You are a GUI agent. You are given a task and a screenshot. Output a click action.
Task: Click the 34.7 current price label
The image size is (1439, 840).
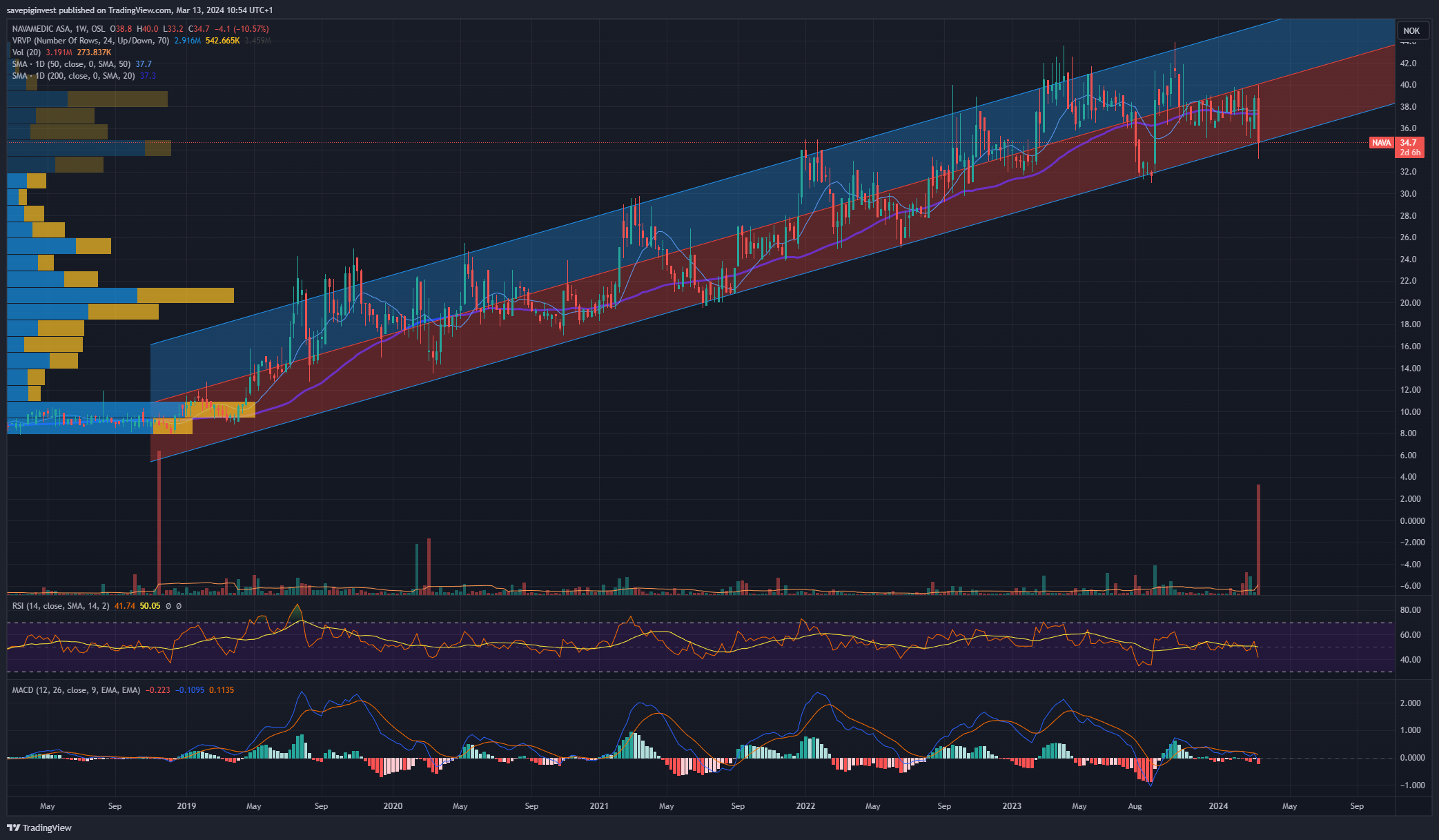point(1408,143)
